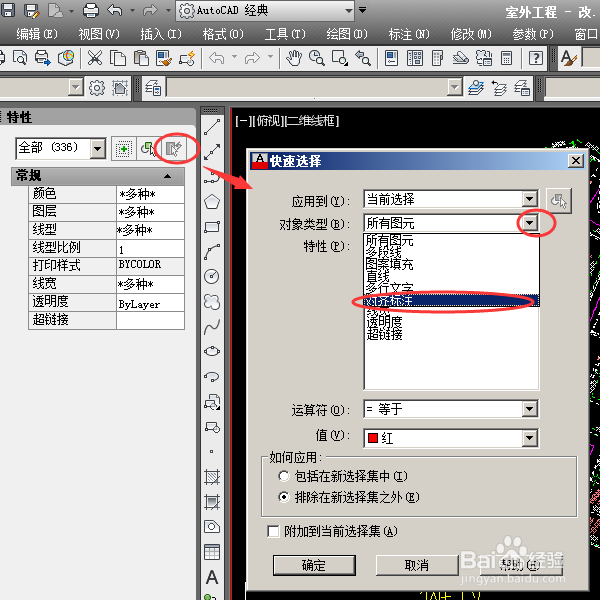
Task: Open the undo history dropdown arrow in top bar
Action: [x=133, y=10]
